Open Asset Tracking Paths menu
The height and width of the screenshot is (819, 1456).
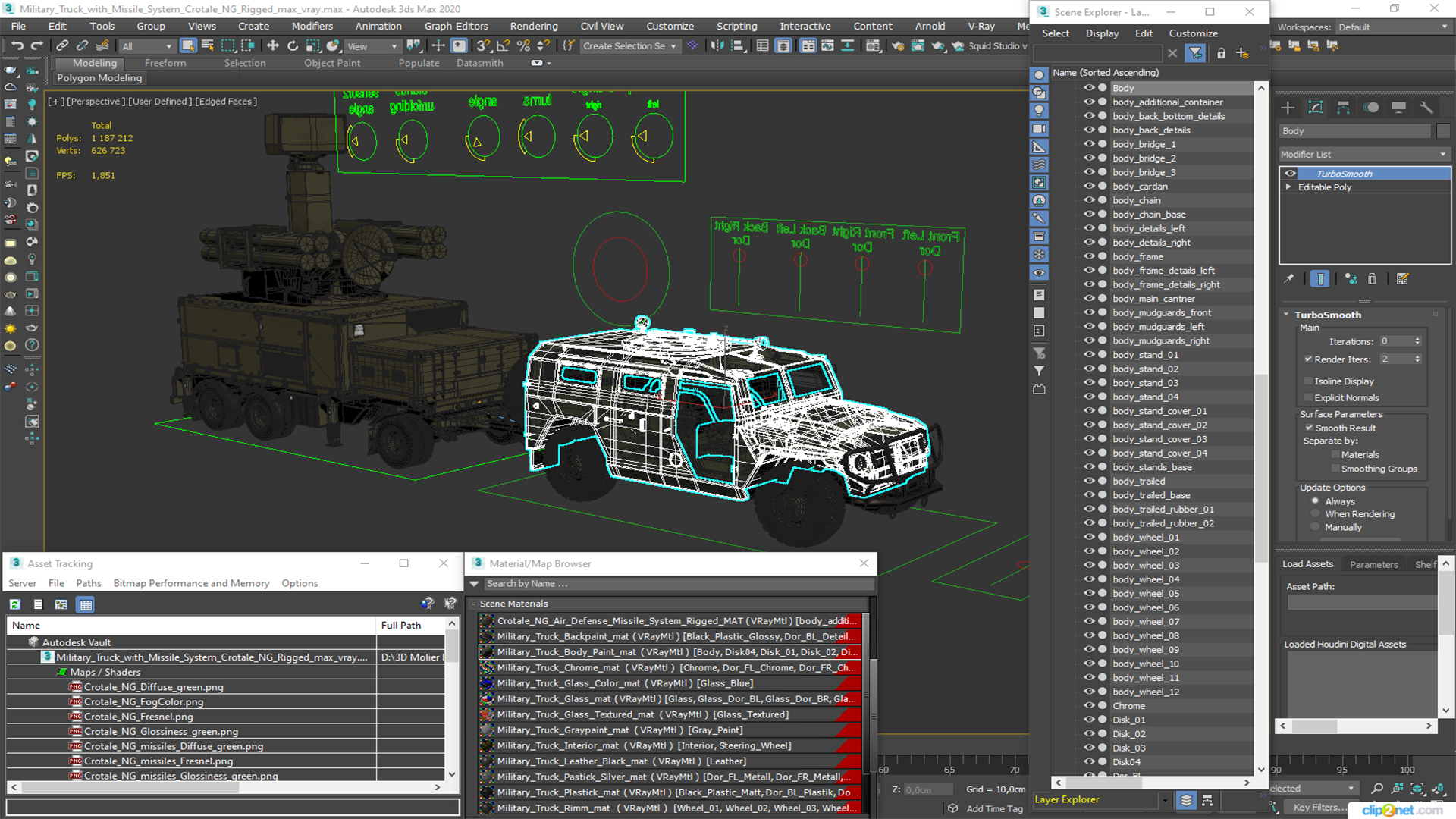[x=88, y=583]
